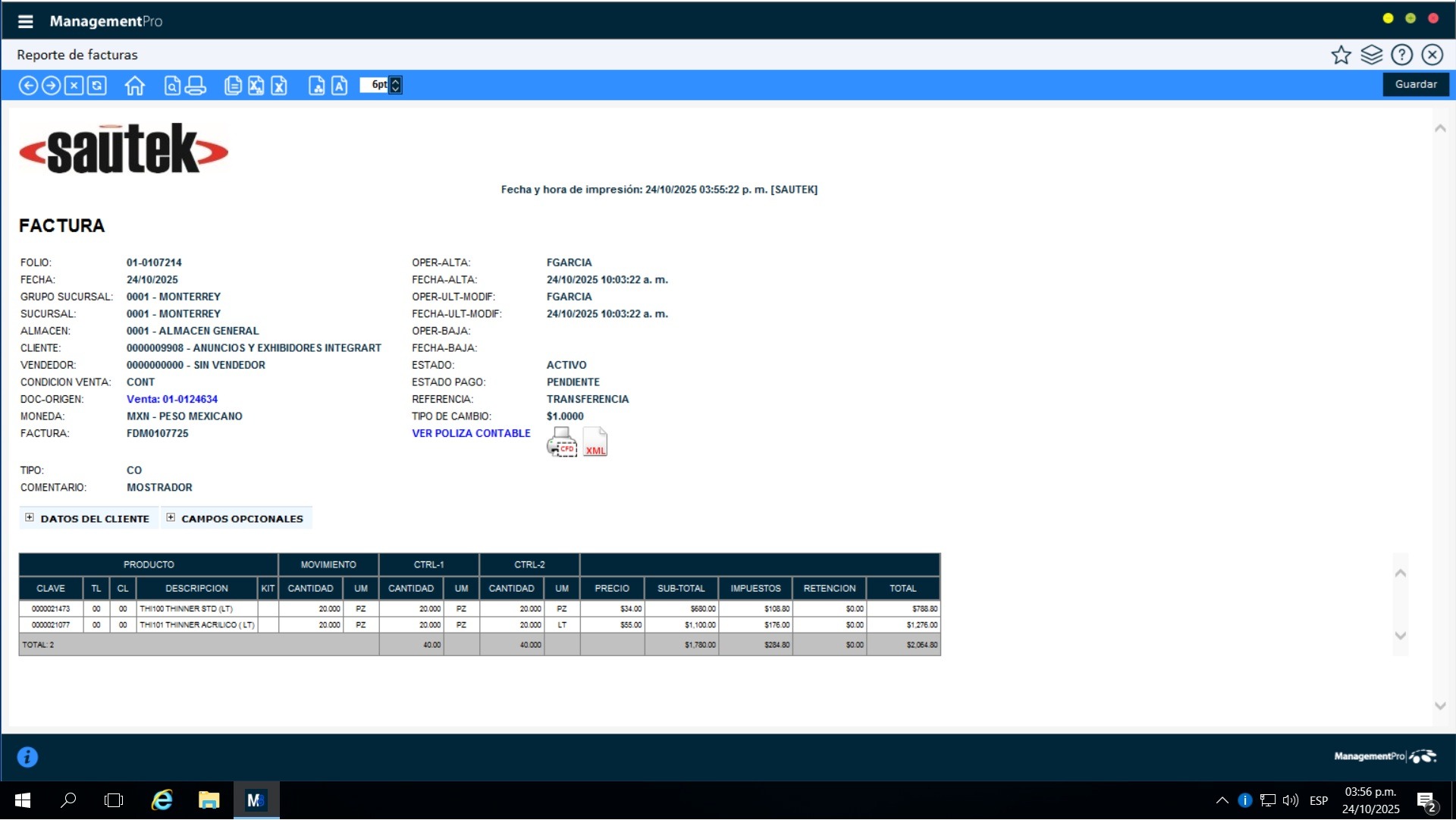Open VER POLIZA CONTABLE link
This screenshot has width=1456, height=820.
[x=471, y=433]
